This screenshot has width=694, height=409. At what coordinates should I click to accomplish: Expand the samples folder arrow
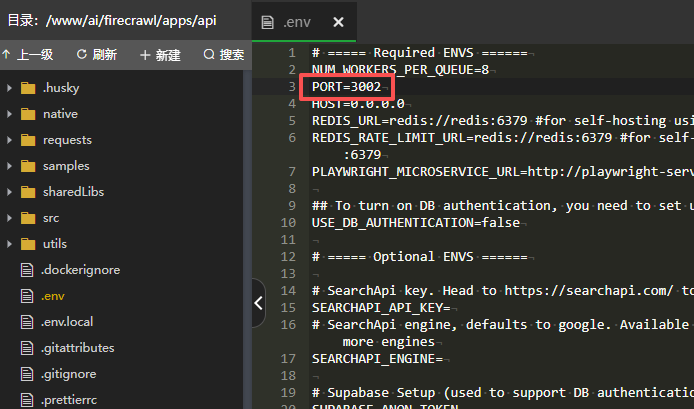click(x=9, y=166)
